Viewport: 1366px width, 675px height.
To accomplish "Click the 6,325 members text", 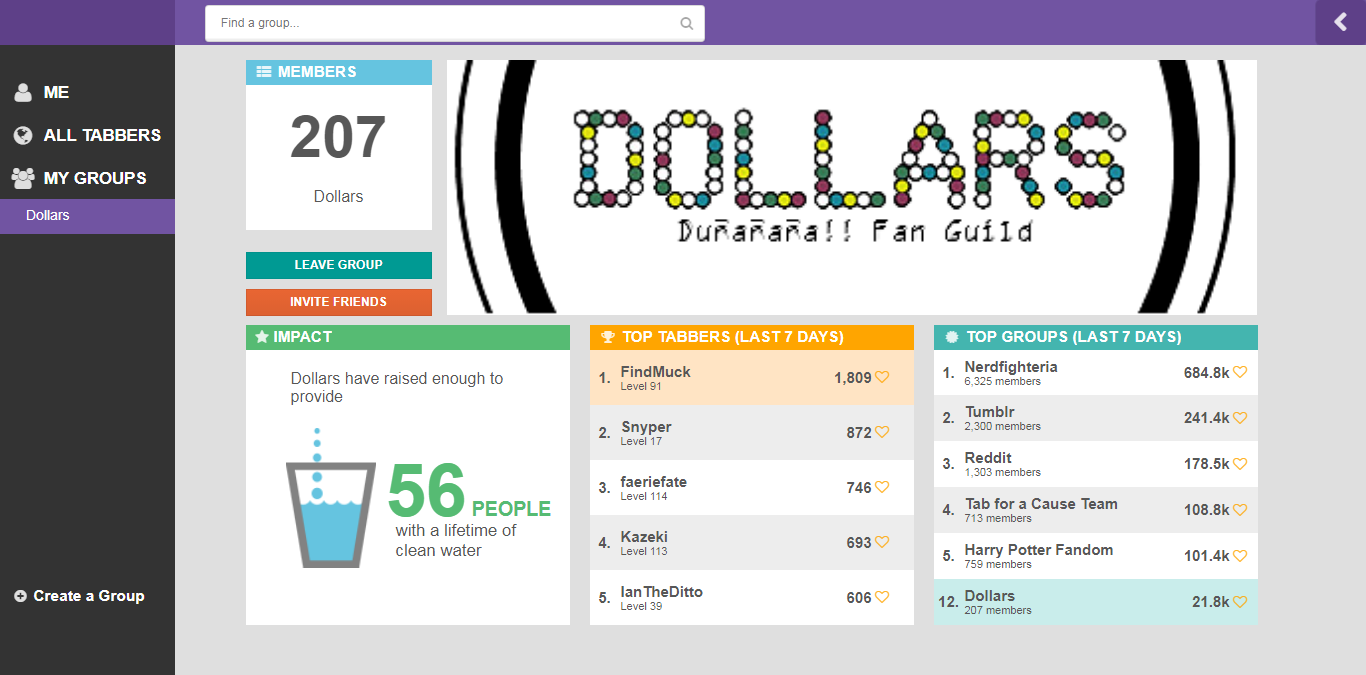I will pos(1002,382).
